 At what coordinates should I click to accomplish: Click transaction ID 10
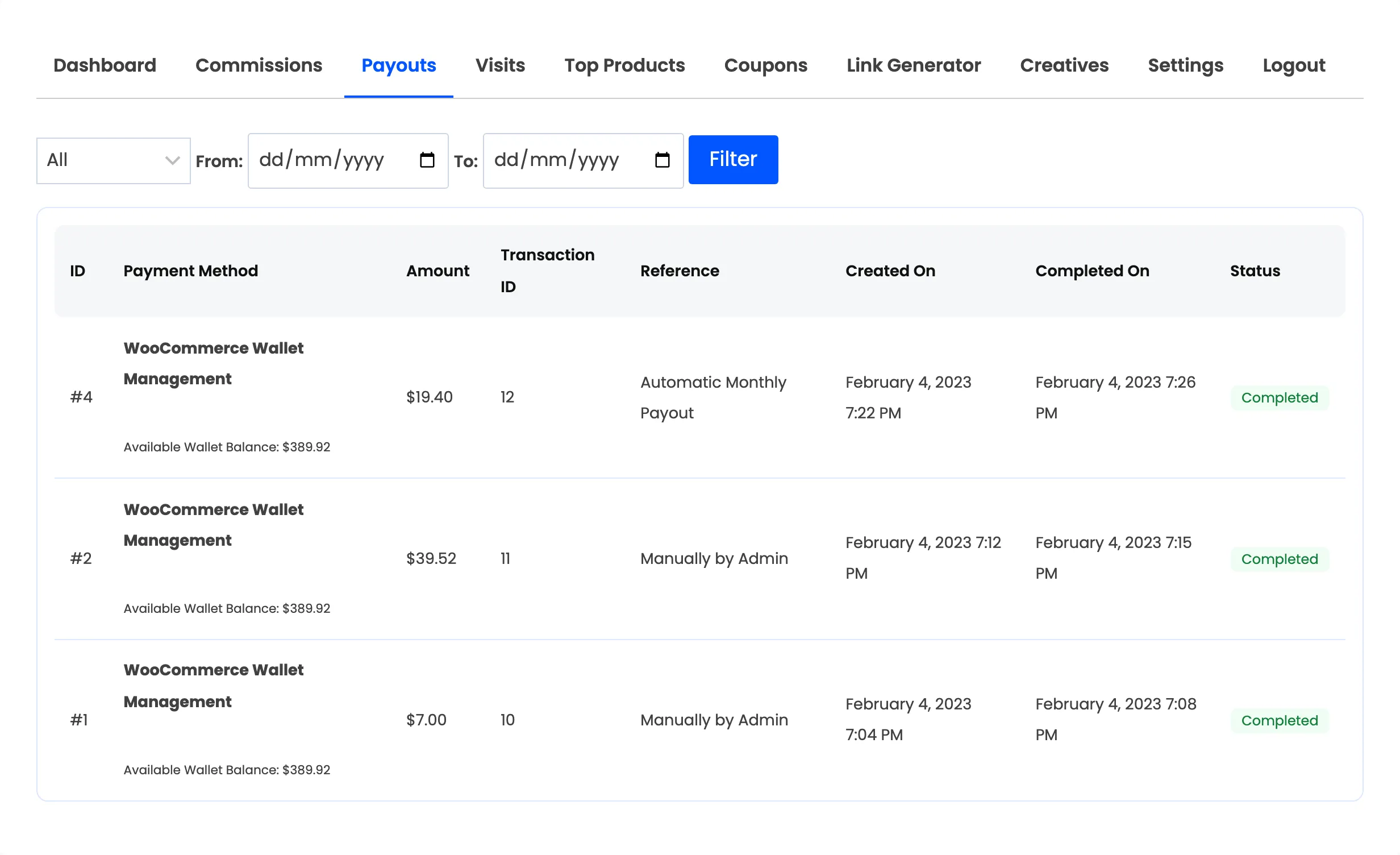point(507,720)
